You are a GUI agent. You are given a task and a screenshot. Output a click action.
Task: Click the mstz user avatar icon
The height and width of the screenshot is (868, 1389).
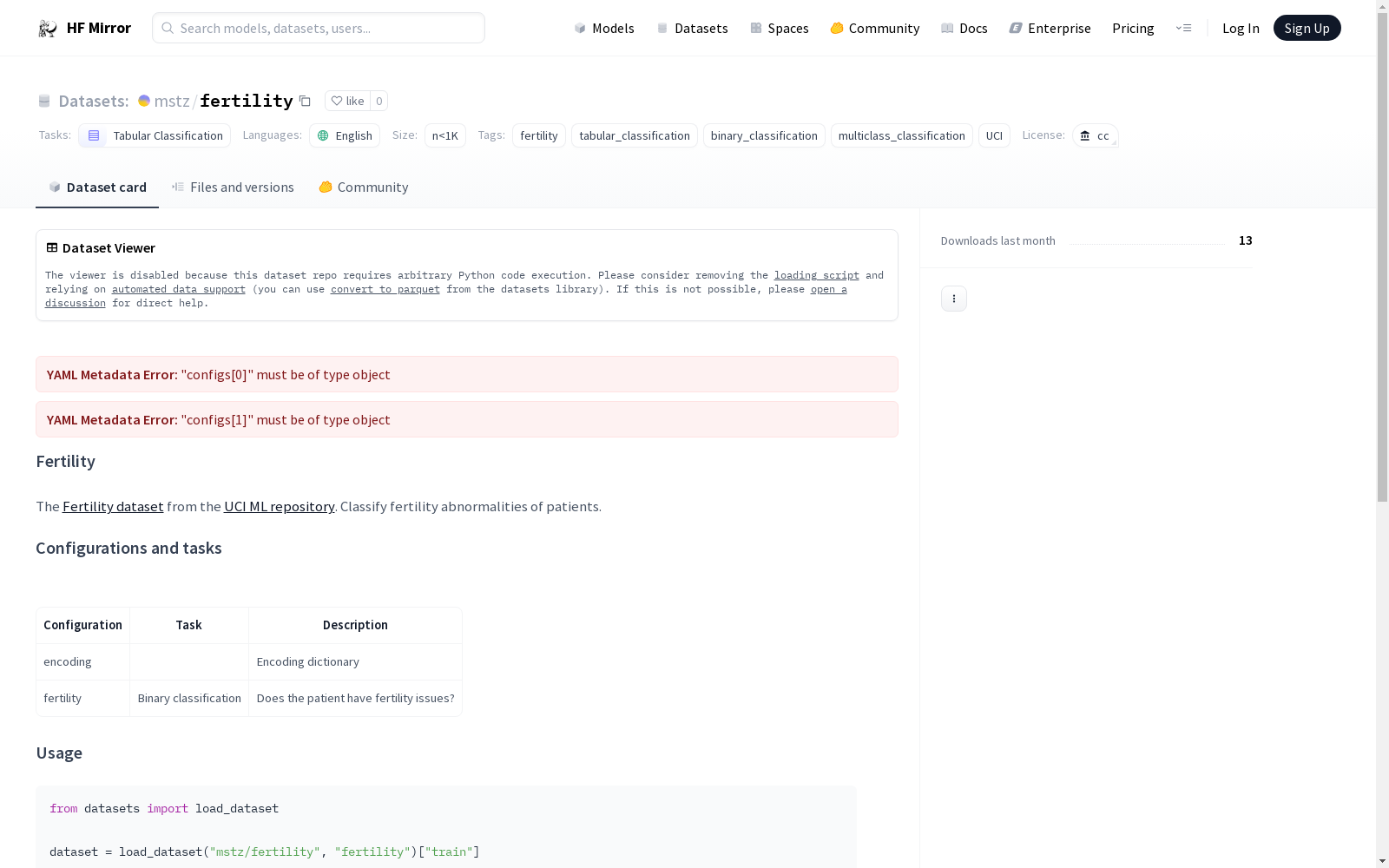[x=144, y=101]
